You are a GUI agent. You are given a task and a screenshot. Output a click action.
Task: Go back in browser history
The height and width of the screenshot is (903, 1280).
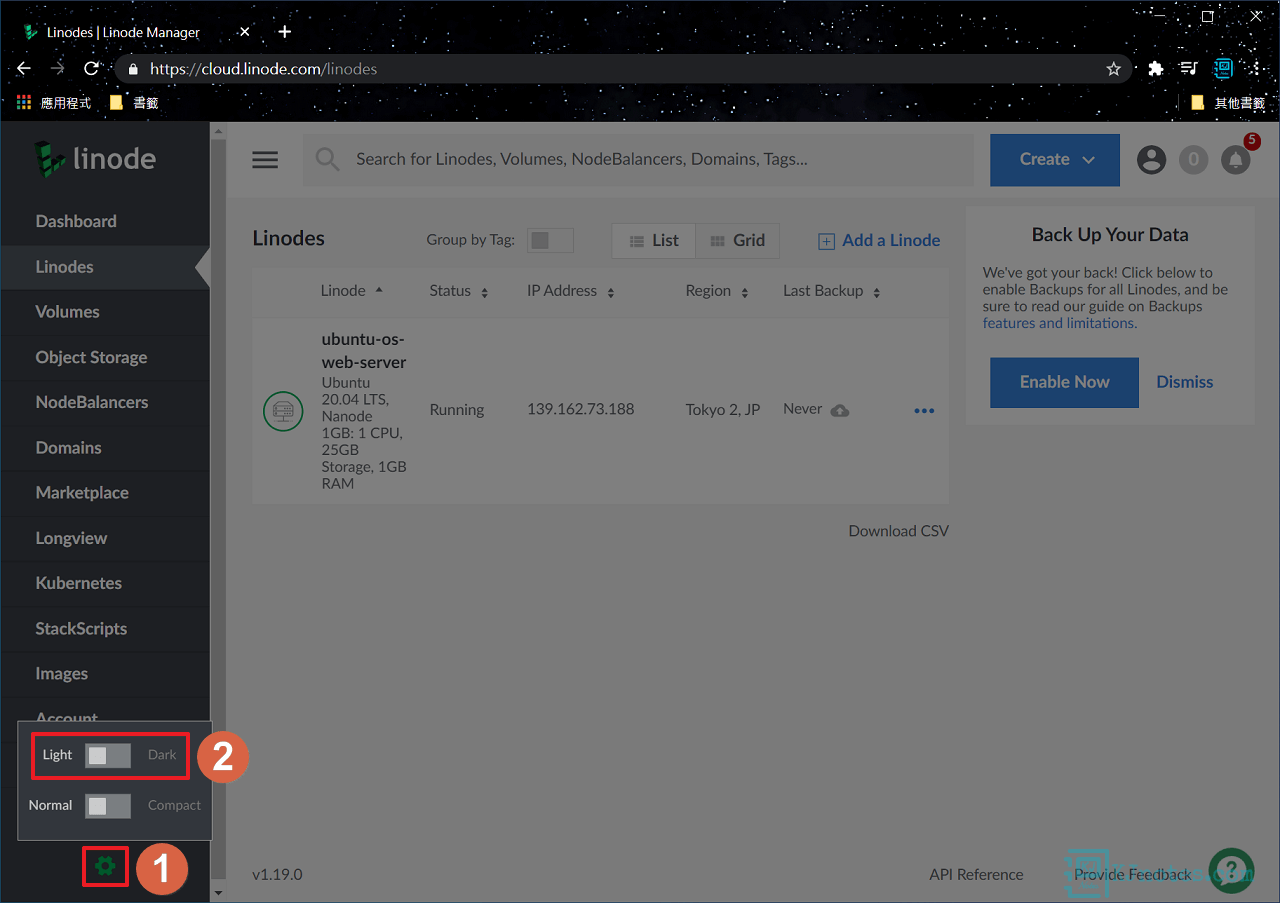[x=24, y=69]
